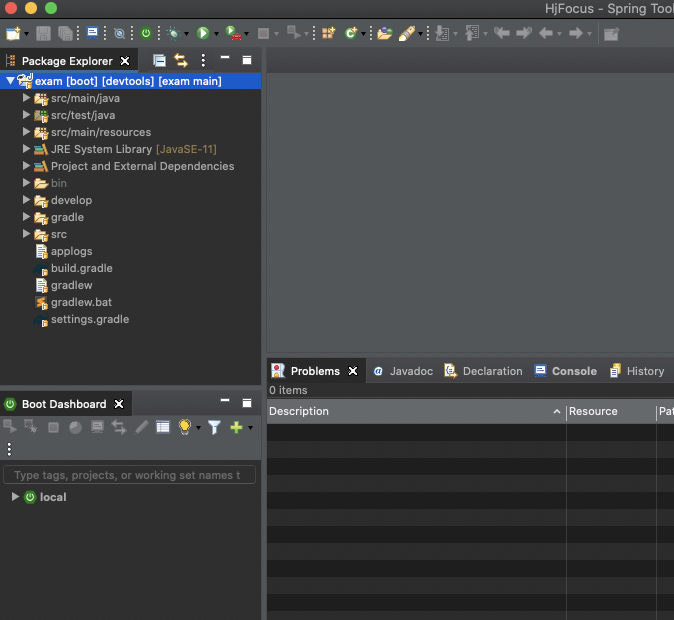Close the Boot Dashboard tab
Screen dimensions: 674x620
pos(119,404)
